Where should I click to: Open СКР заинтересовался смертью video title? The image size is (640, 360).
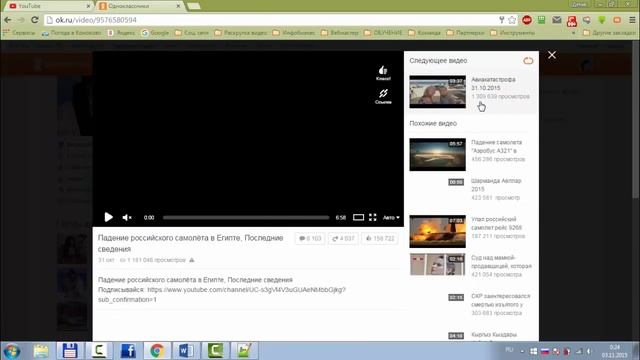pos(501,300)
